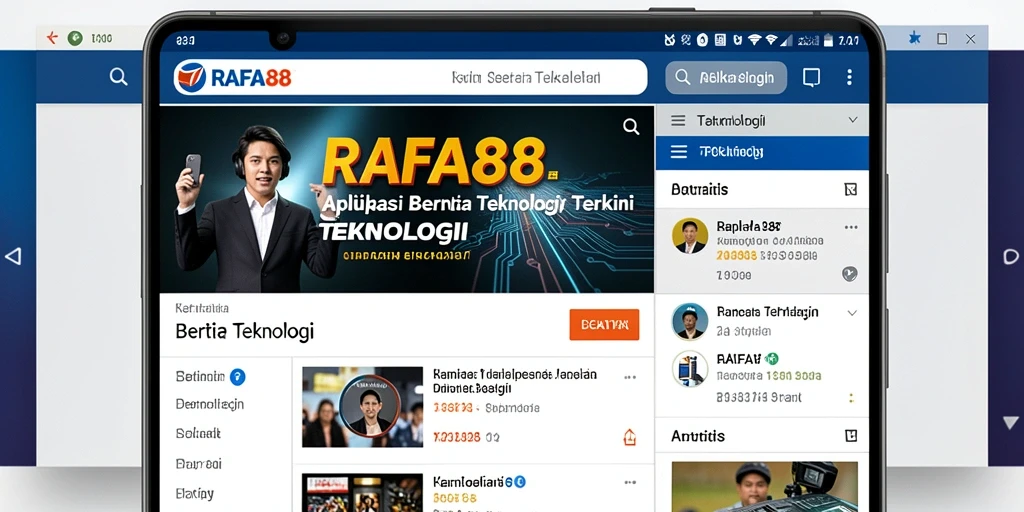The image size is (1024, 512).
Task: Open the first article's title link
Action: [x=515, y=381]
